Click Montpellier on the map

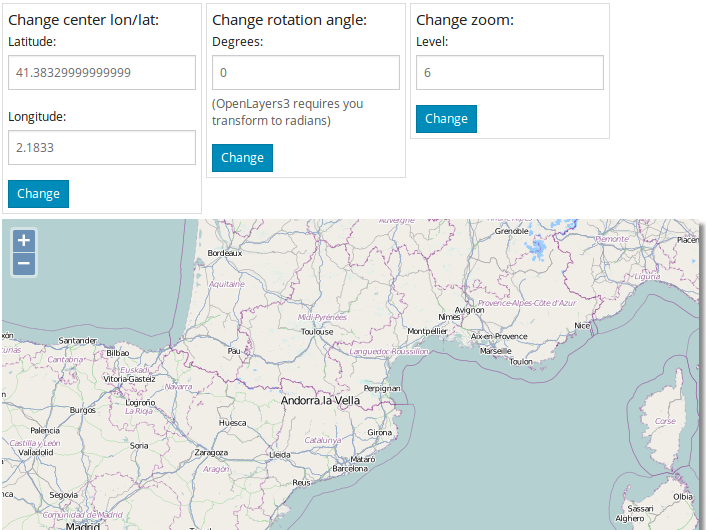pyautogui.click(x=428, y=330)
